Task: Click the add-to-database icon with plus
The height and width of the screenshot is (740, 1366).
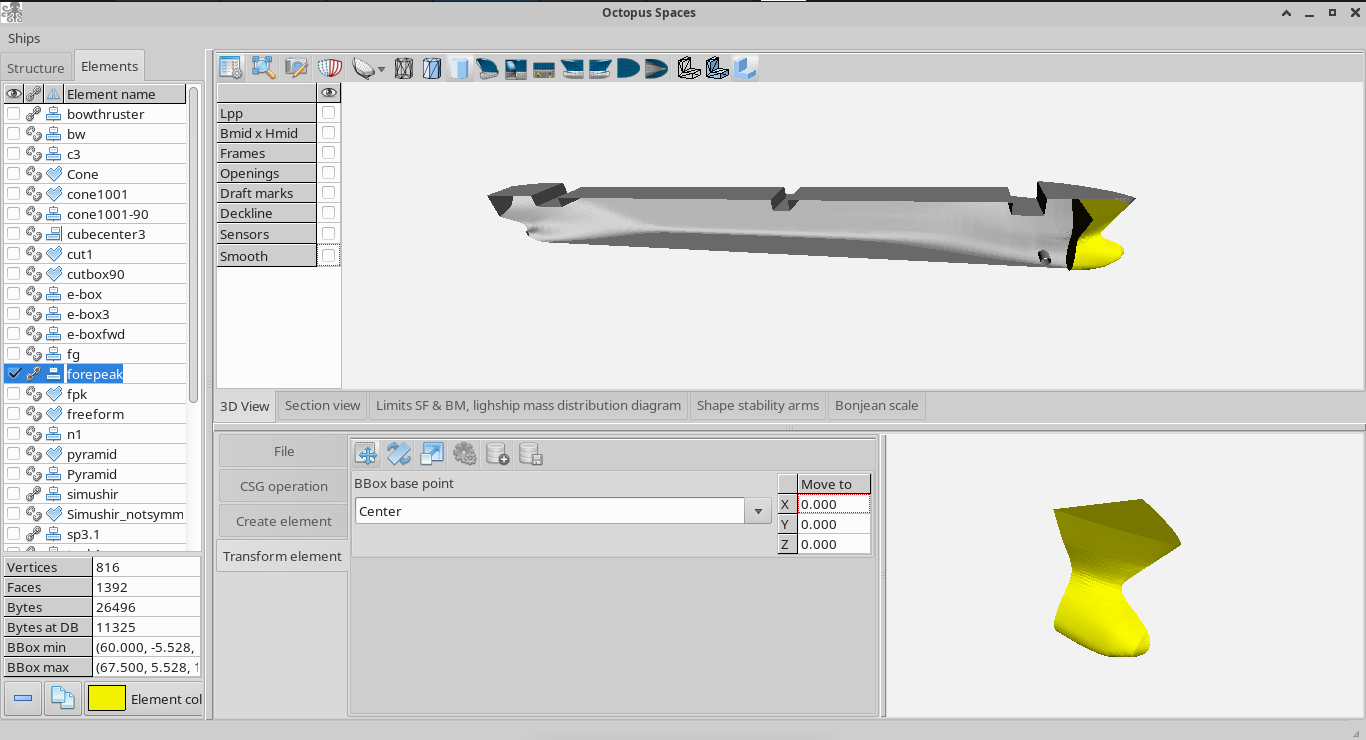Action: (498, 454)
